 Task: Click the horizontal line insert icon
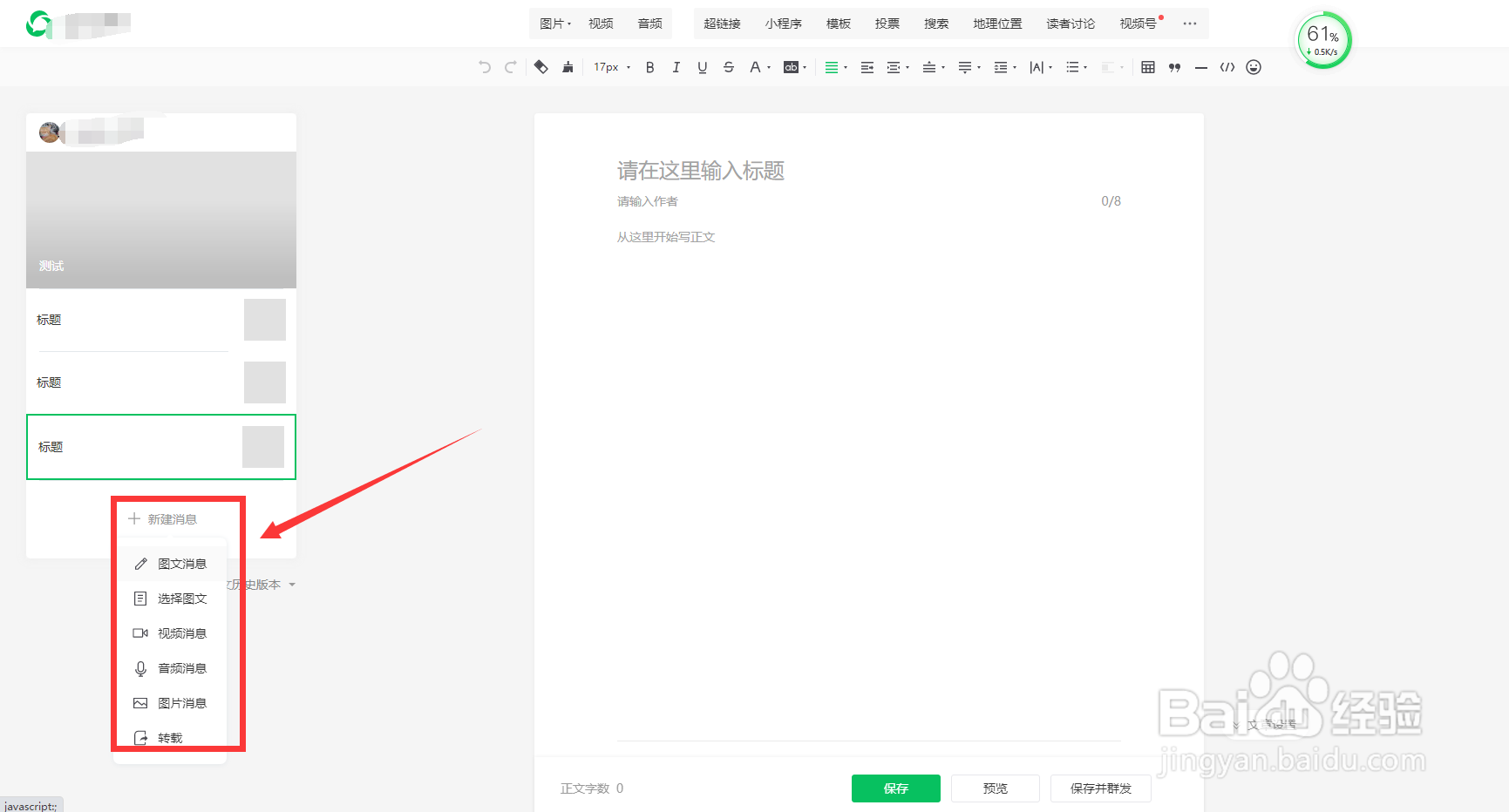[1201, 67]
